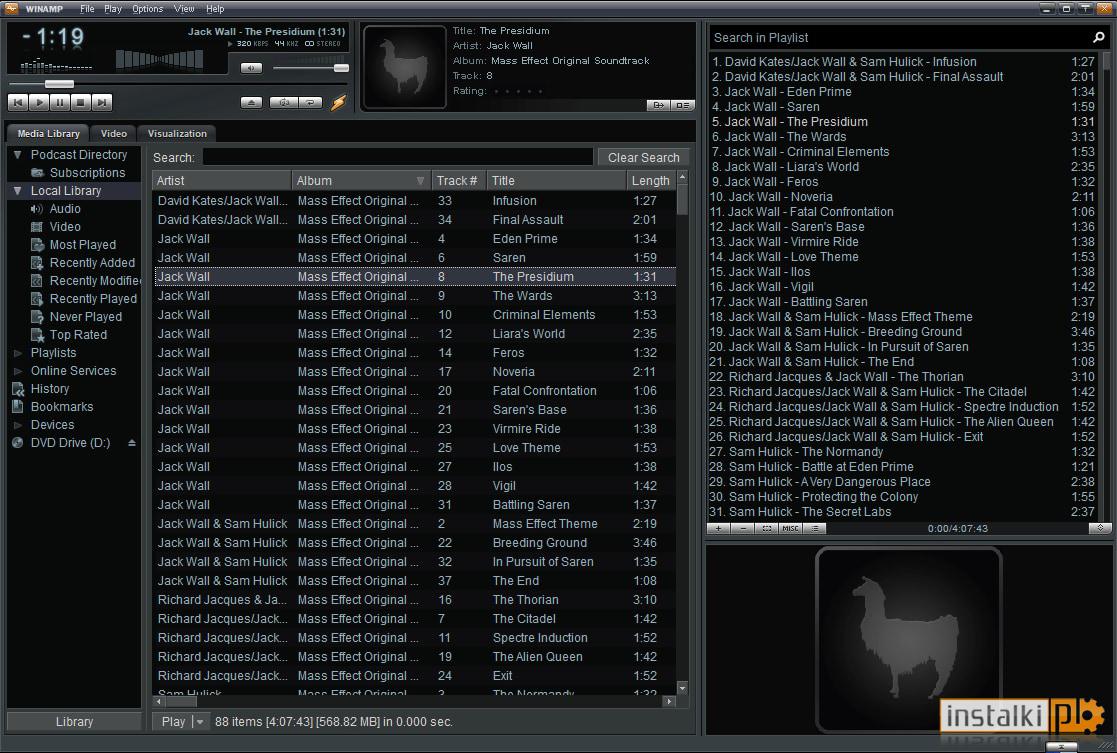Collapse the Local Library tree section

19,190
